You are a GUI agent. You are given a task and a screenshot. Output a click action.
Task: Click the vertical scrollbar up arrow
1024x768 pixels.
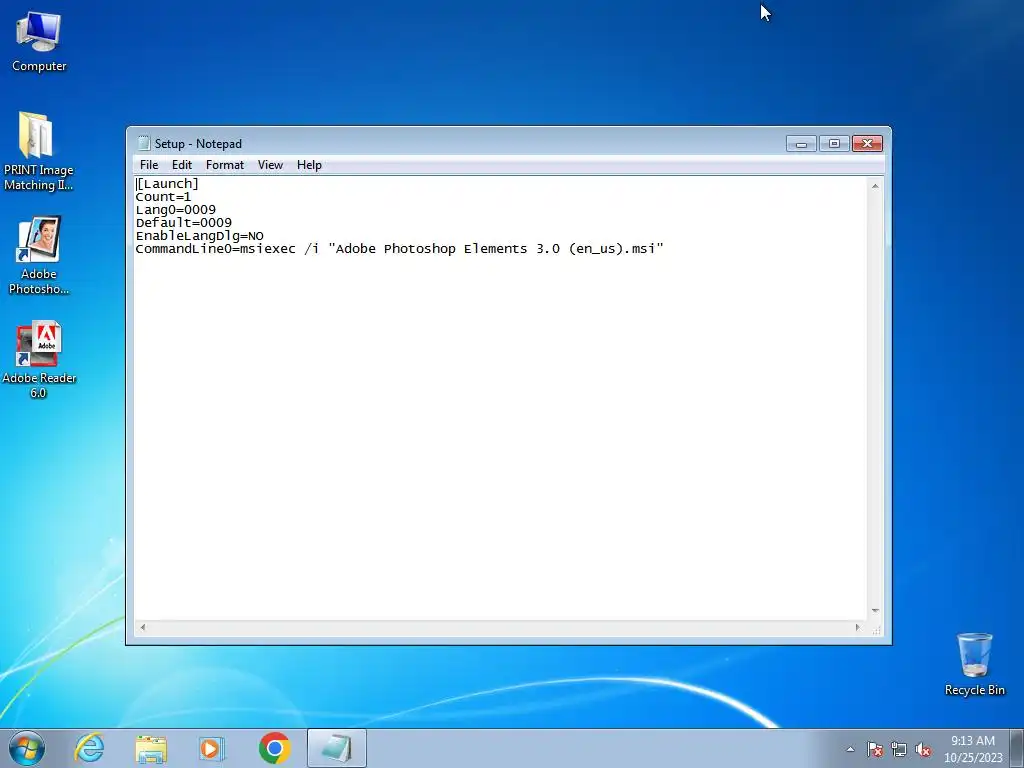tap(875, 186)
